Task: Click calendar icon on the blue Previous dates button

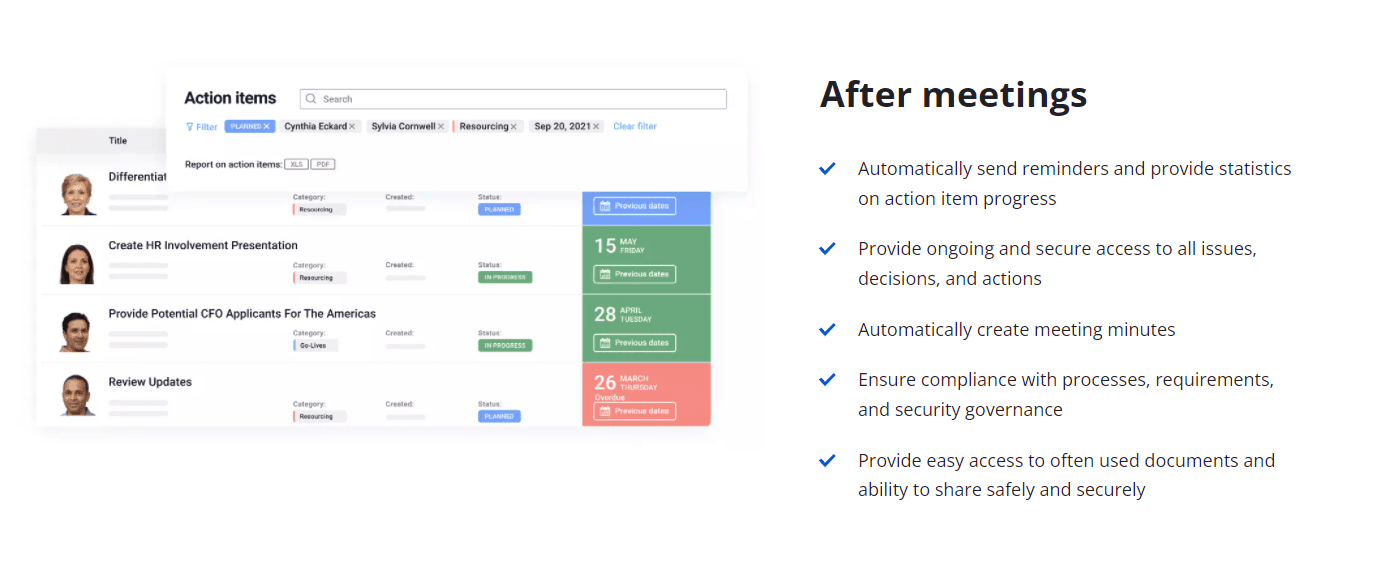Action: pyautogui.click(x=605, y=207)
